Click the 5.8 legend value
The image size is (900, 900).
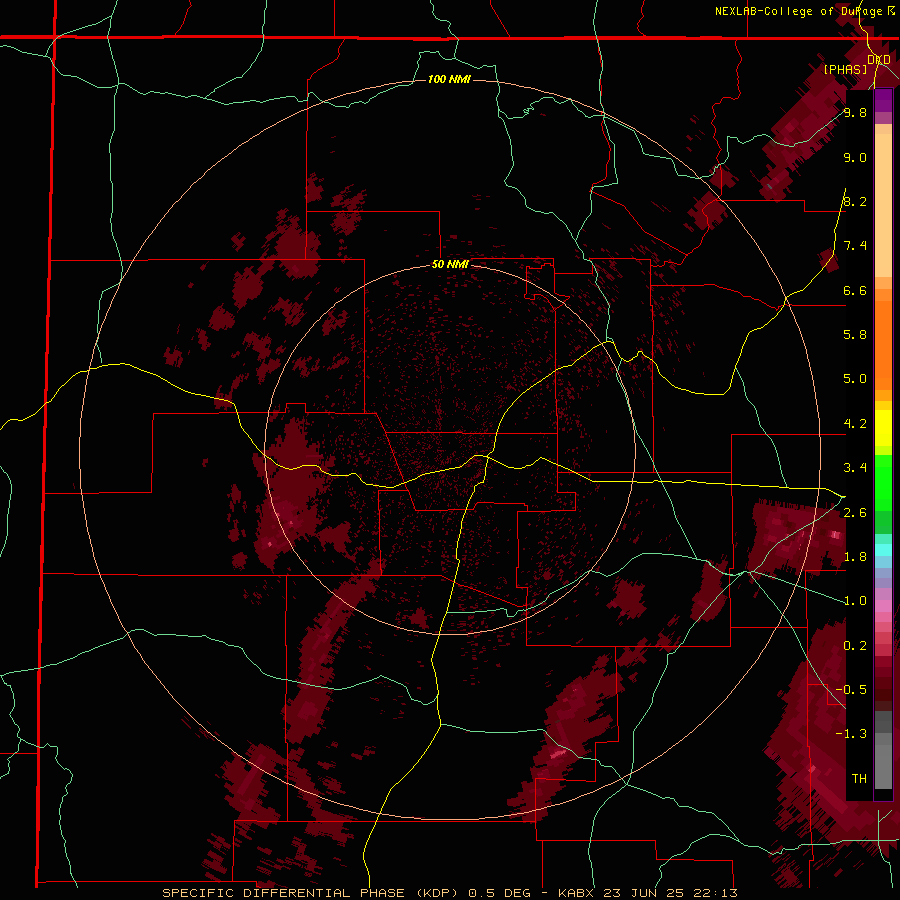point(855,335)
